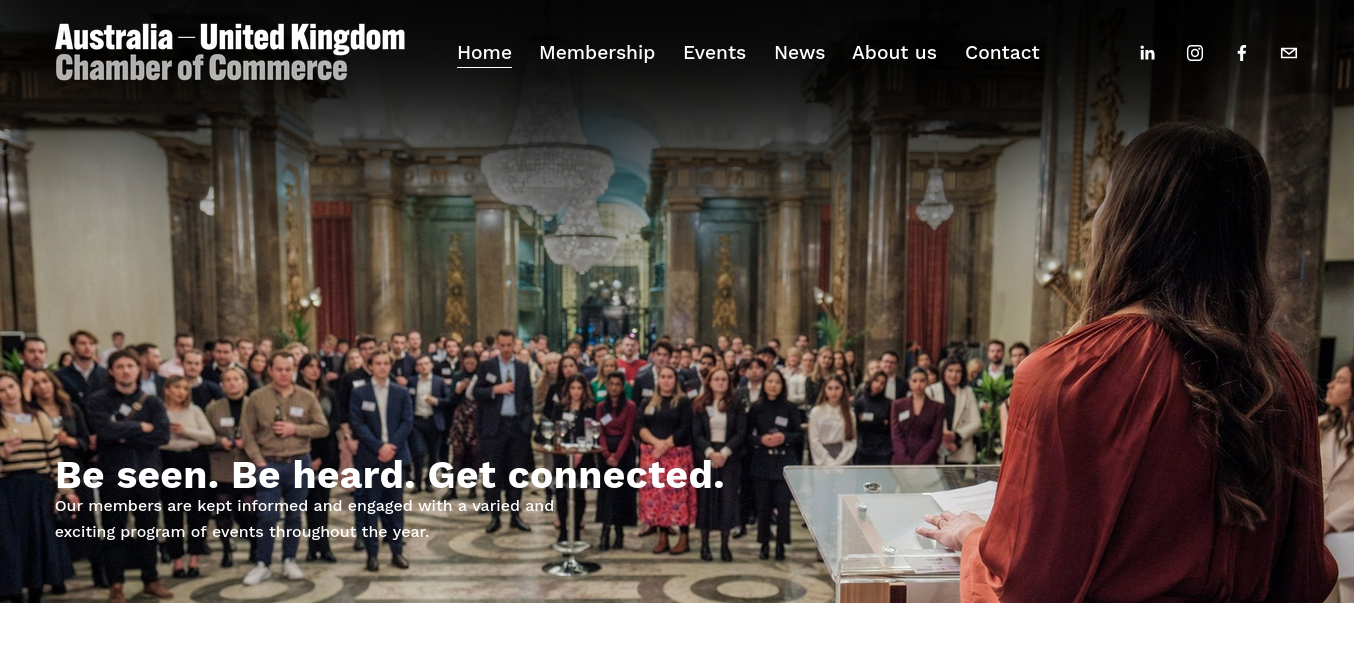Click the white area below the hero banner
This screenshot has height=651, width=1366.
(x=683, y=627)
